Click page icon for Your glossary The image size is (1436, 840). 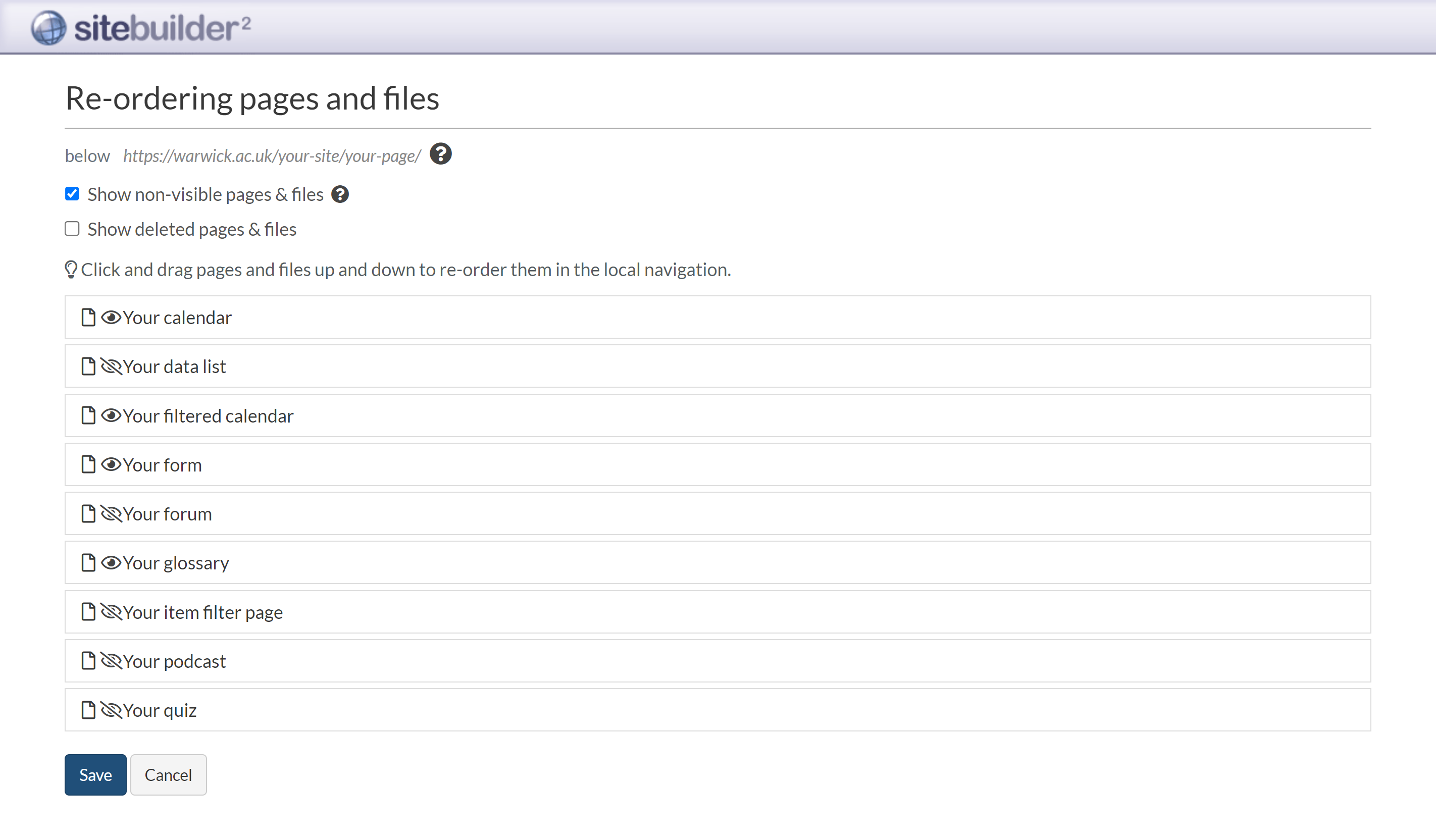pyautogui.click(x=88, y=563)
